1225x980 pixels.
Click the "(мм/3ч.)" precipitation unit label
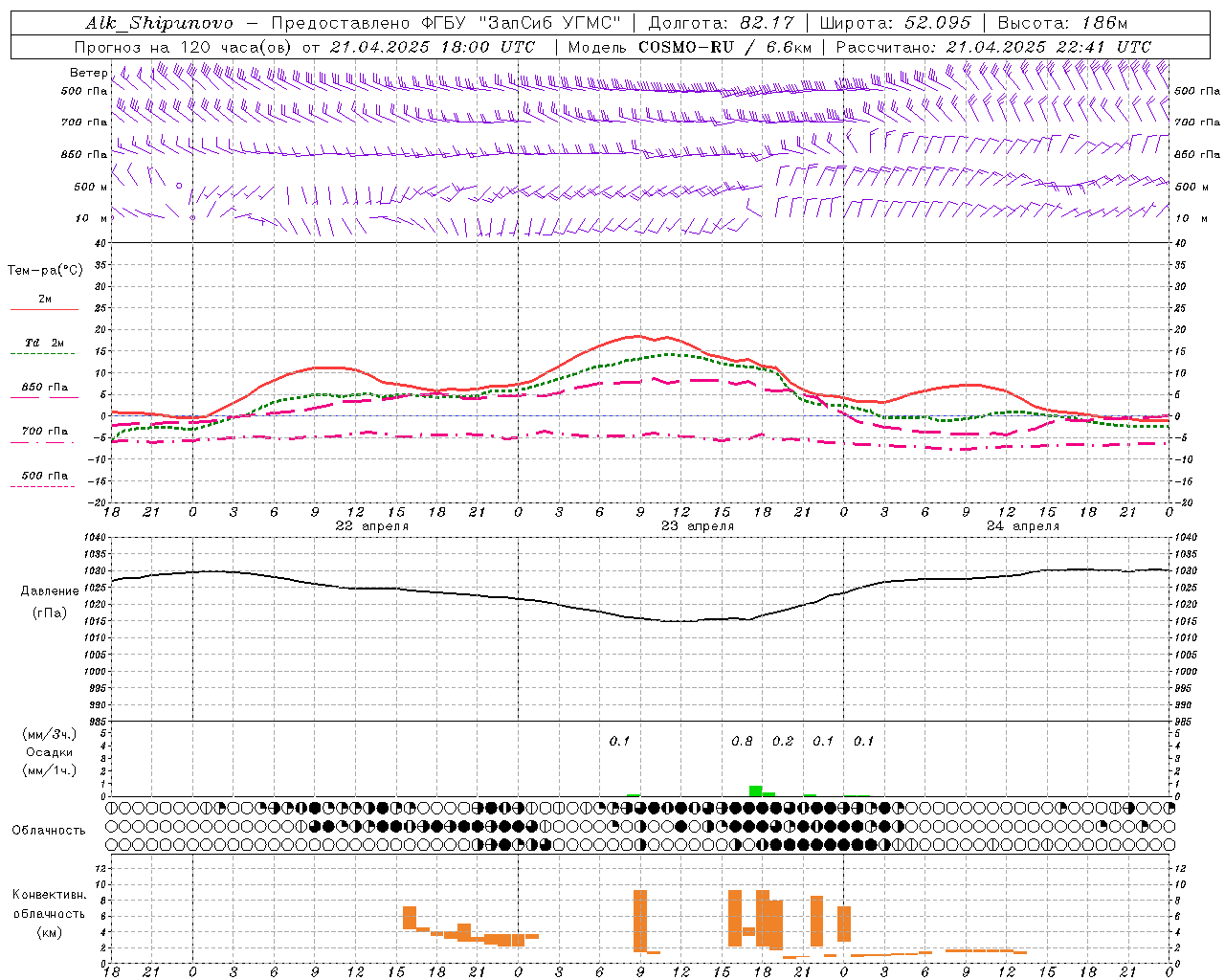49,735
